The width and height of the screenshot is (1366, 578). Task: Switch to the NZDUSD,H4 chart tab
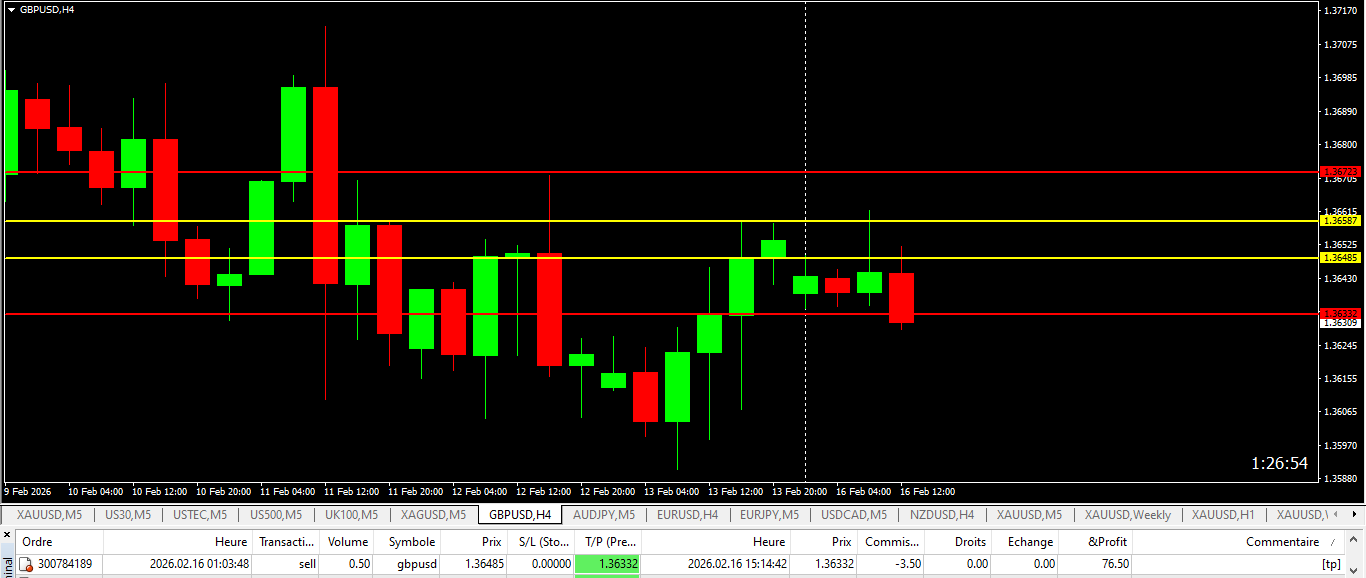(942, 515)
